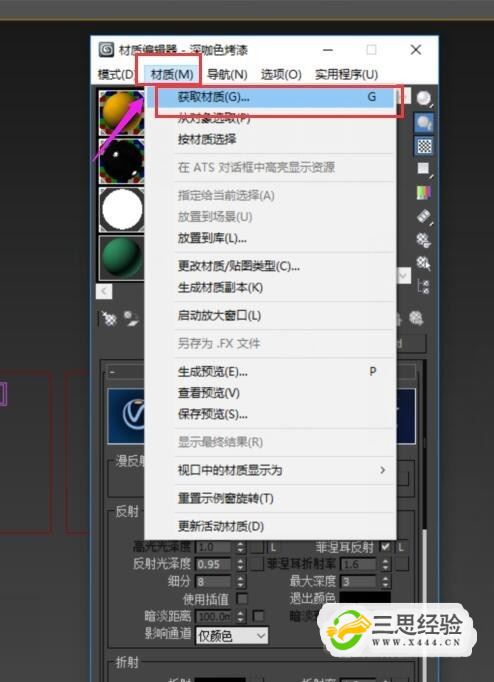
Task: Click the select by material icon
Action: [424, 263]
